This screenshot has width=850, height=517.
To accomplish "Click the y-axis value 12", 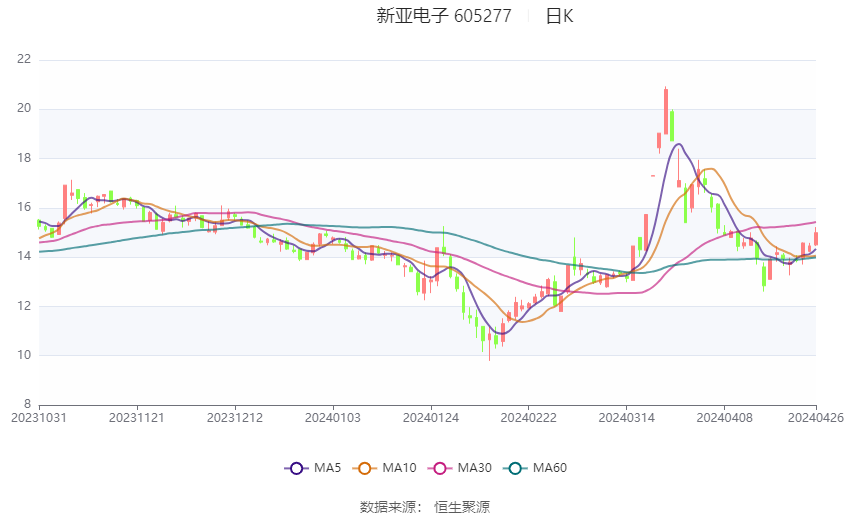I will point(24,306).
